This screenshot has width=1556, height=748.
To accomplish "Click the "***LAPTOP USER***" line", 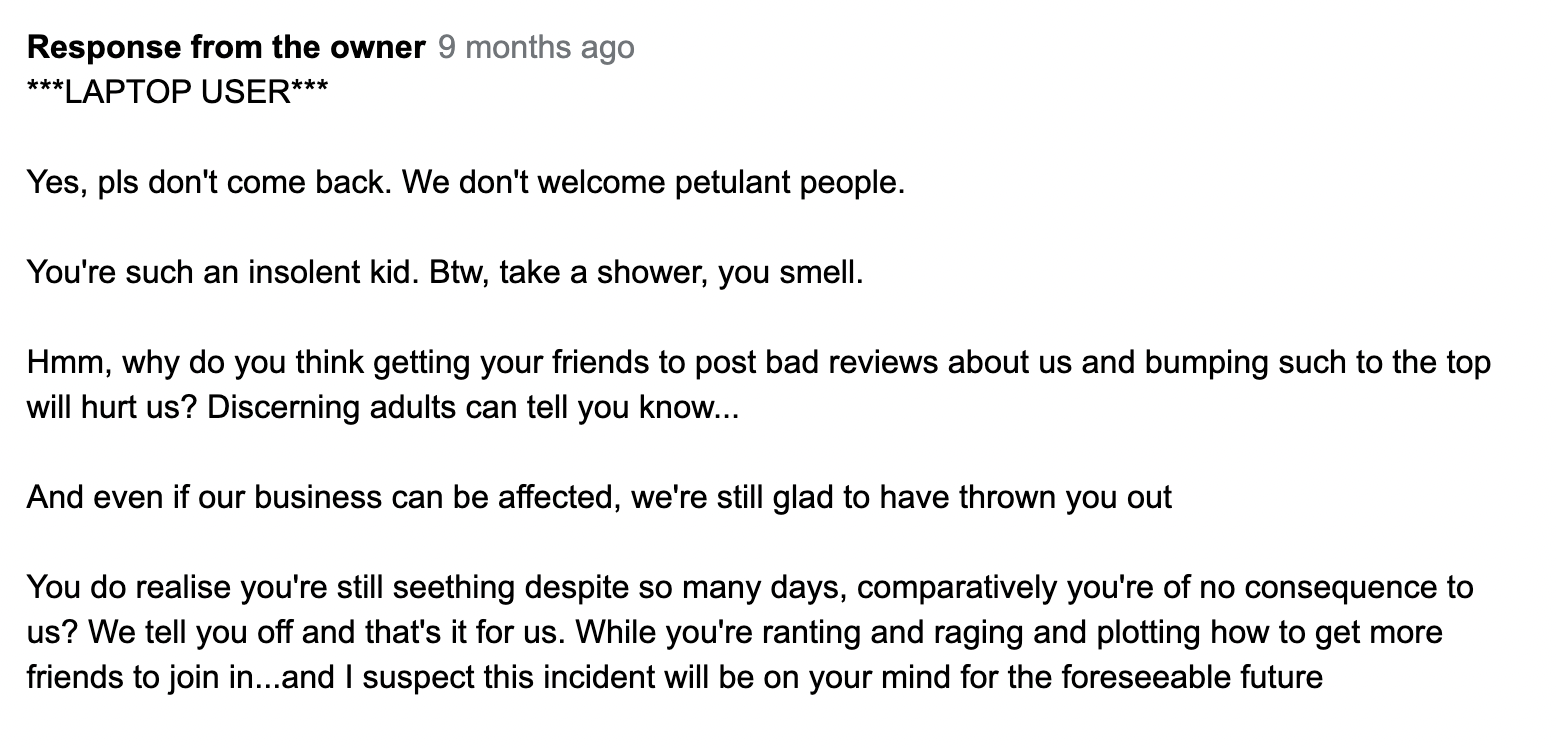I will 178,93.
